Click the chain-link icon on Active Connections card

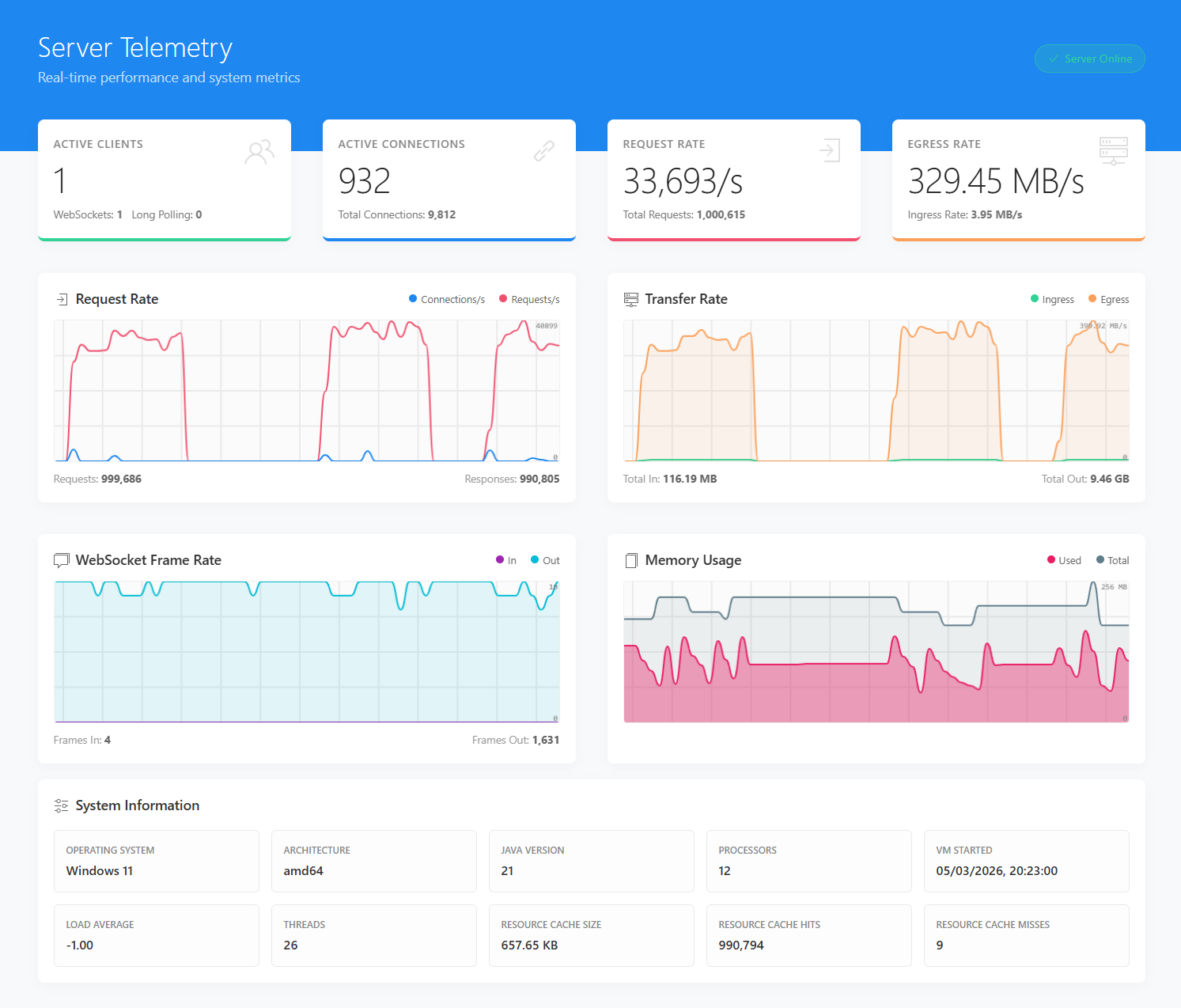544,150
